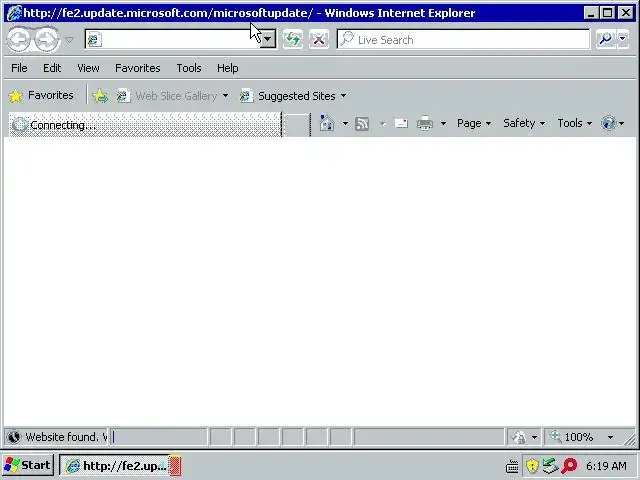Expand the zoom level dropdown arrow
This screenshot has height=480, width=640.
(610, 438)
